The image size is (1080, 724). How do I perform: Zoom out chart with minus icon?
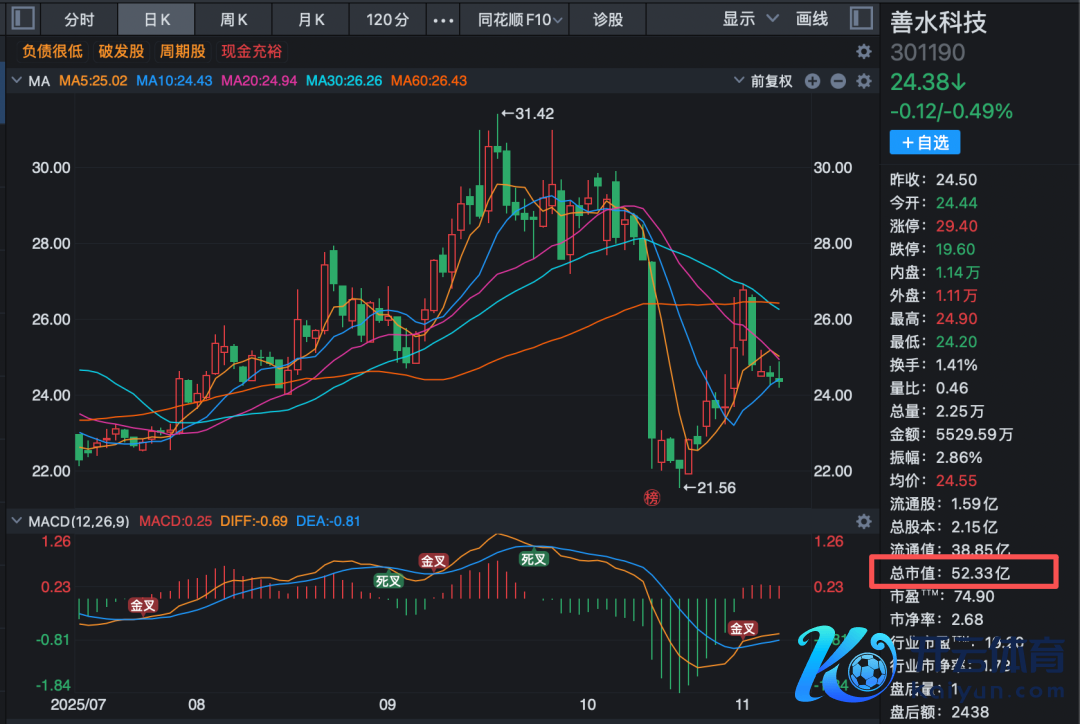(x=838, y=81)
